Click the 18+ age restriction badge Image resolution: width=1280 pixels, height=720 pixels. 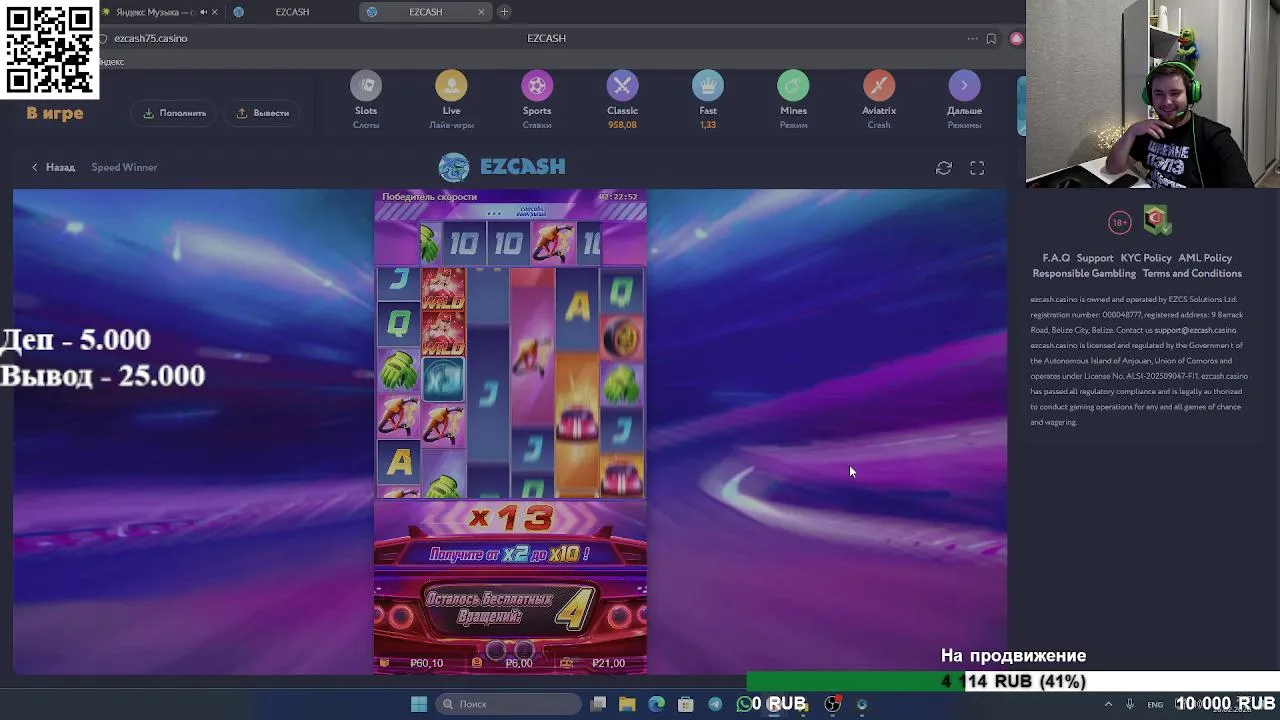(1119, 222)
